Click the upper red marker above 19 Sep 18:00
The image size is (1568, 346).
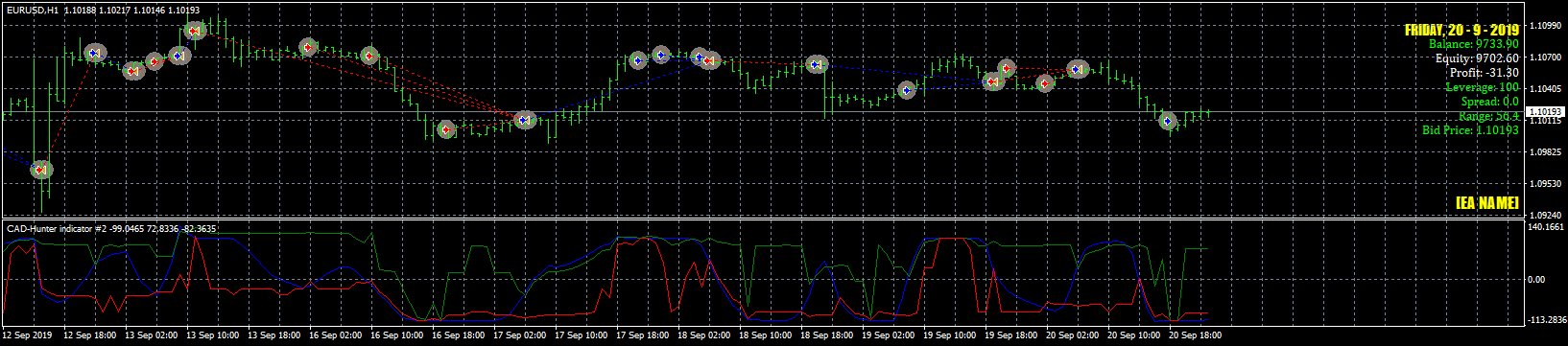[1006, 68]
